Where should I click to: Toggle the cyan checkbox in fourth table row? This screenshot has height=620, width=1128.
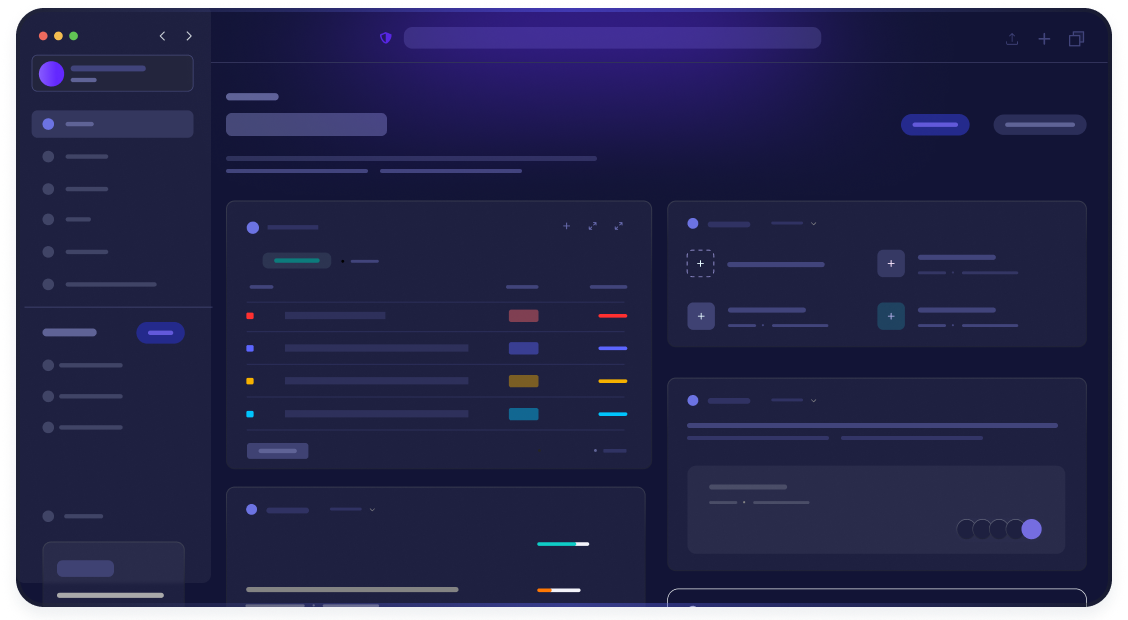coord(250,414)
